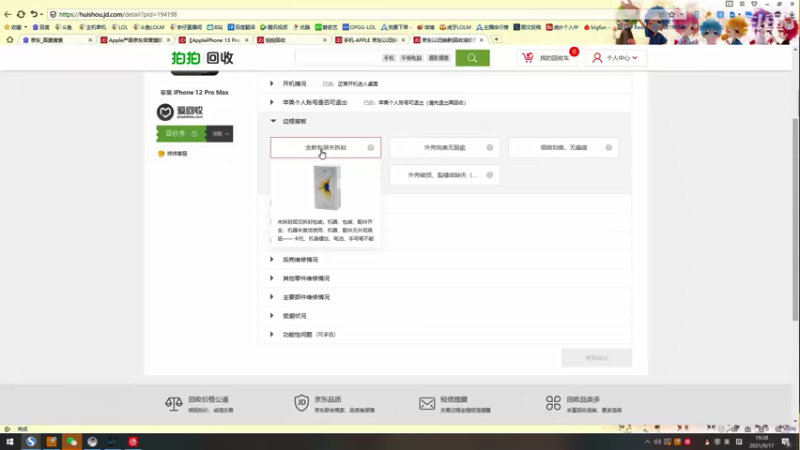Open the OPGG-LOL bookmark
Image resolution: width=800 pixels, height=450 pixels.
tap(359, 27)
